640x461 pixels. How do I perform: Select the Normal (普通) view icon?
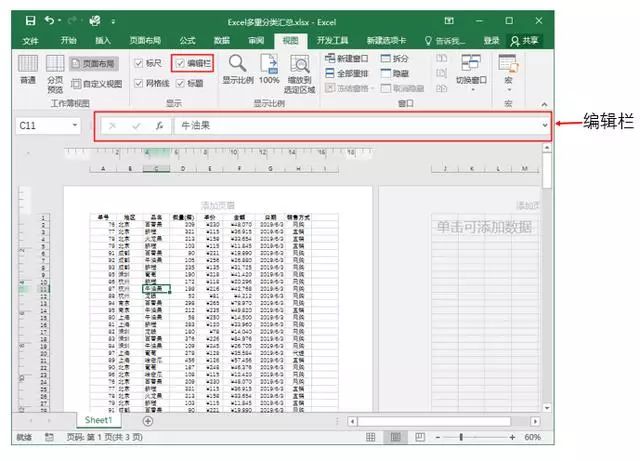coord(28,69)
